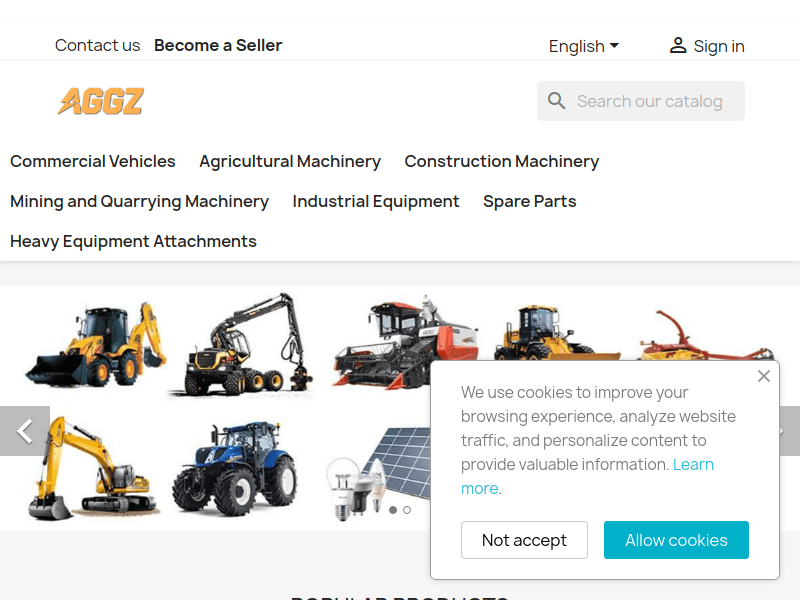Open the English language dropdown
Screen dimensions: 800x600
(584, 46)
